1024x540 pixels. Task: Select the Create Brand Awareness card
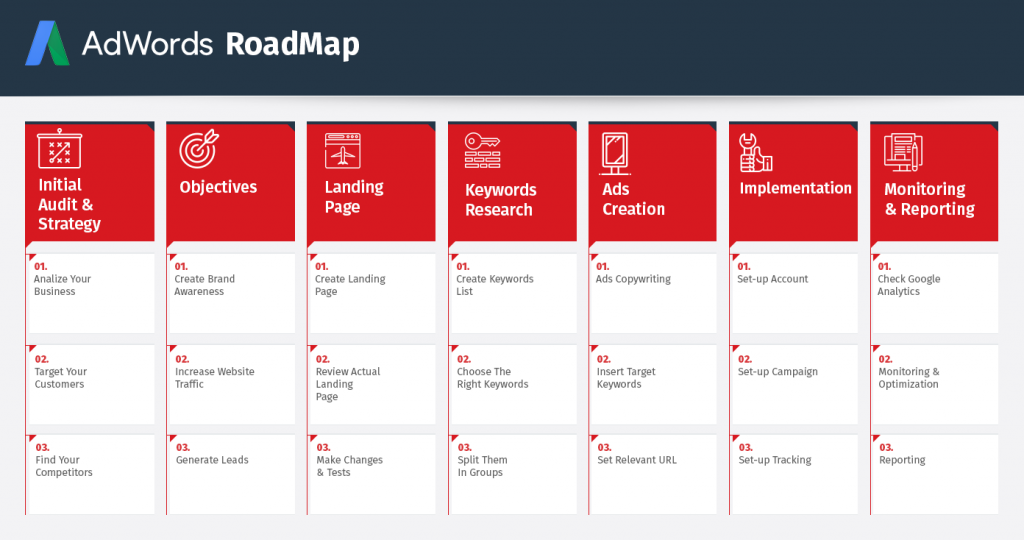click(x=231, y=294)
